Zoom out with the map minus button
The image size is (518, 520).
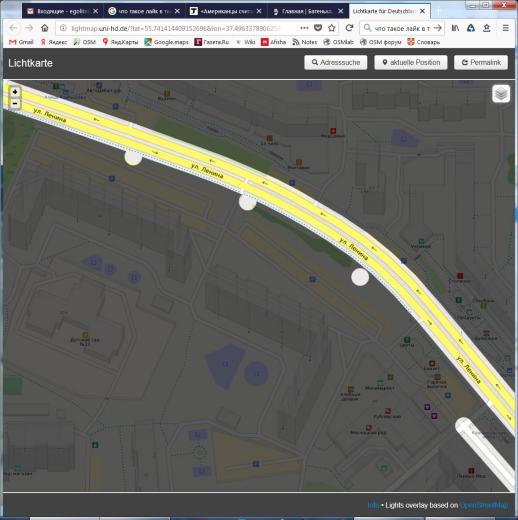tap(15, 103)
